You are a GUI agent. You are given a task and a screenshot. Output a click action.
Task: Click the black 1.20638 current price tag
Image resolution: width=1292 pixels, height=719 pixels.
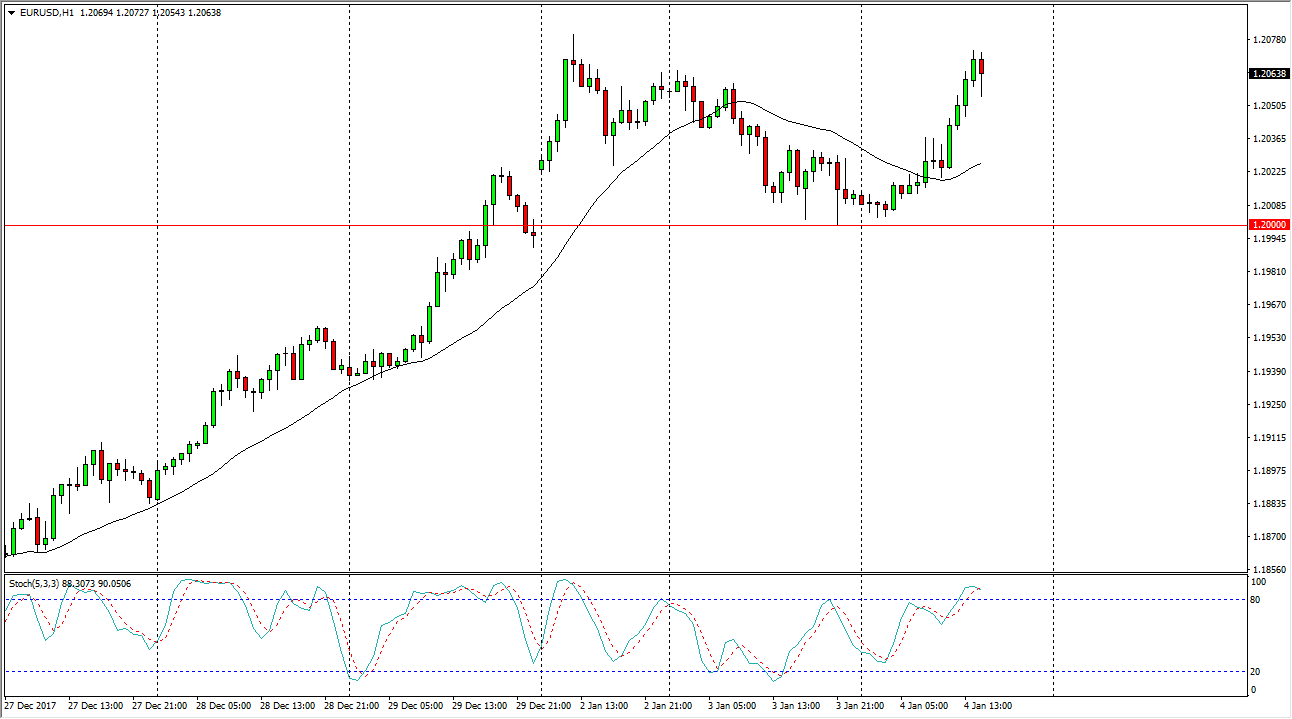point(1269,73)
